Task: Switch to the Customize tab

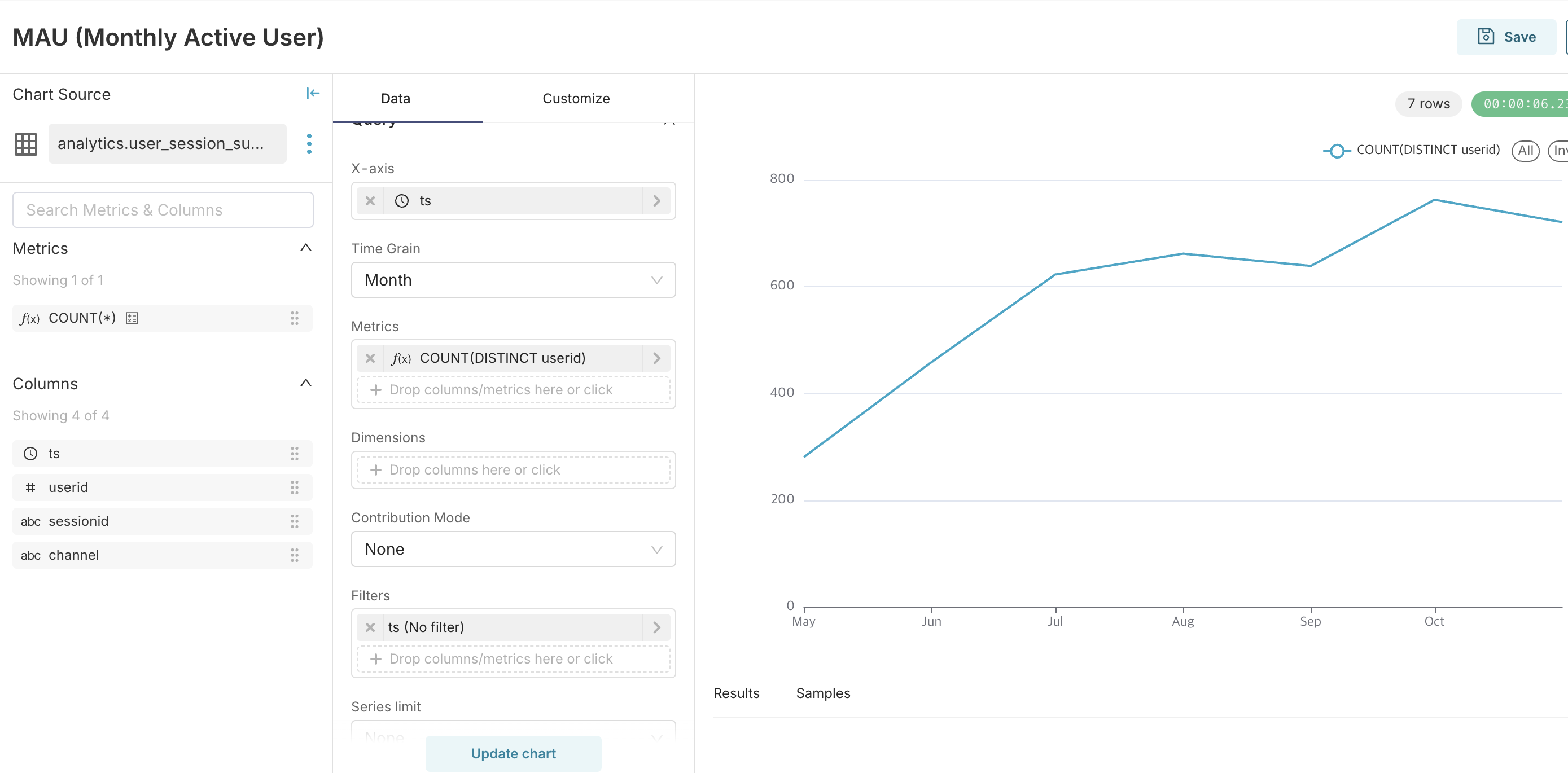Action: pyautogui.click(x=575, y=99)
